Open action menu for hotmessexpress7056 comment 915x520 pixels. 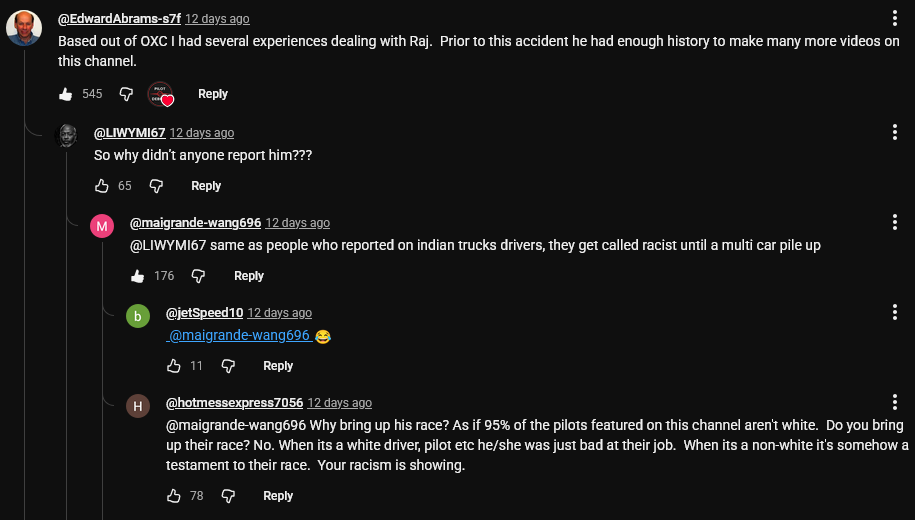tap(894, 402)
